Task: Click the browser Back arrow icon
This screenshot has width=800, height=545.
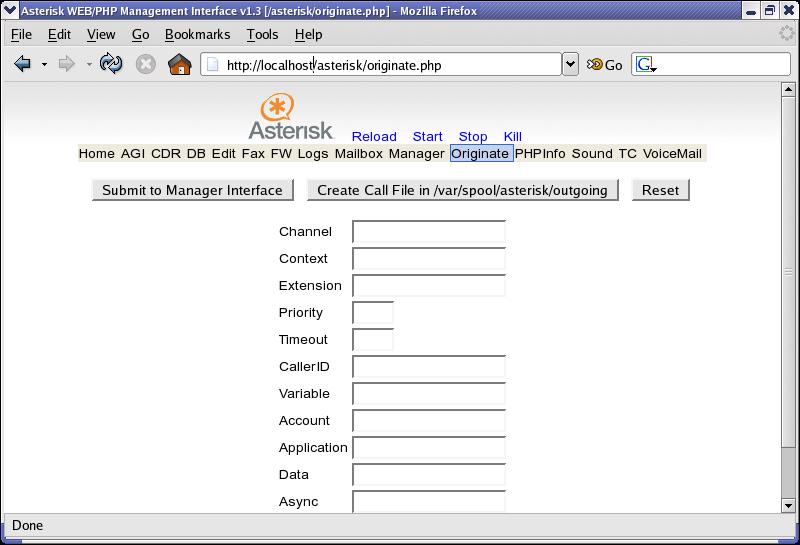Action: pos(22,65)
